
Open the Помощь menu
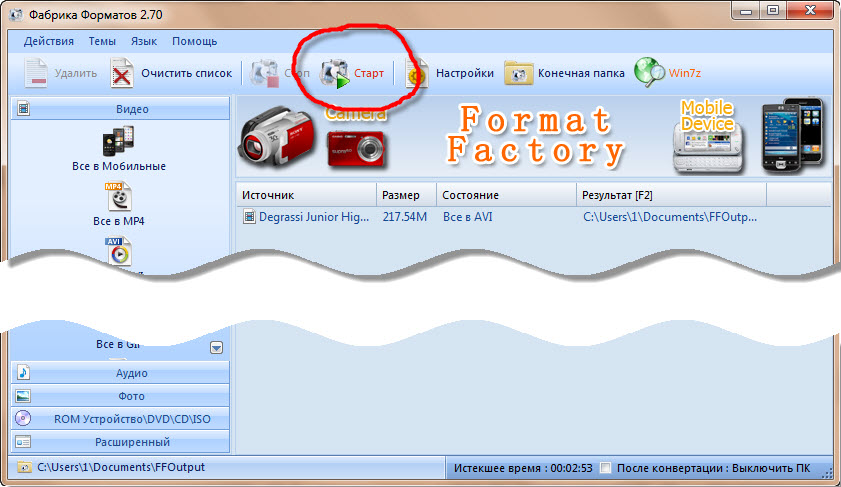click(194, 41)
